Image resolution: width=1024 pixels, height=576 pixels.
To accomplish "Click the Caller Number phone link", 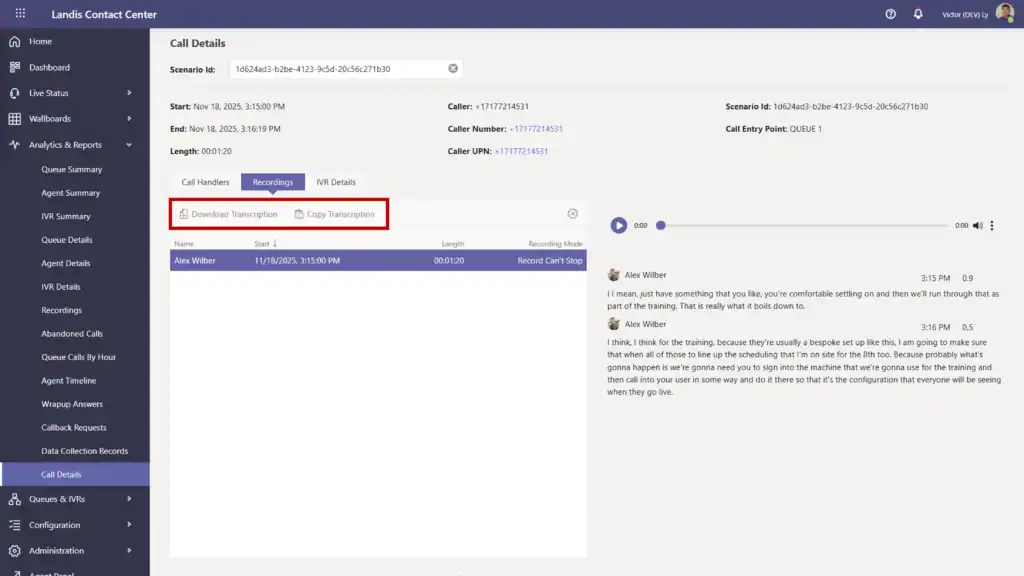I will click(536, 129).
